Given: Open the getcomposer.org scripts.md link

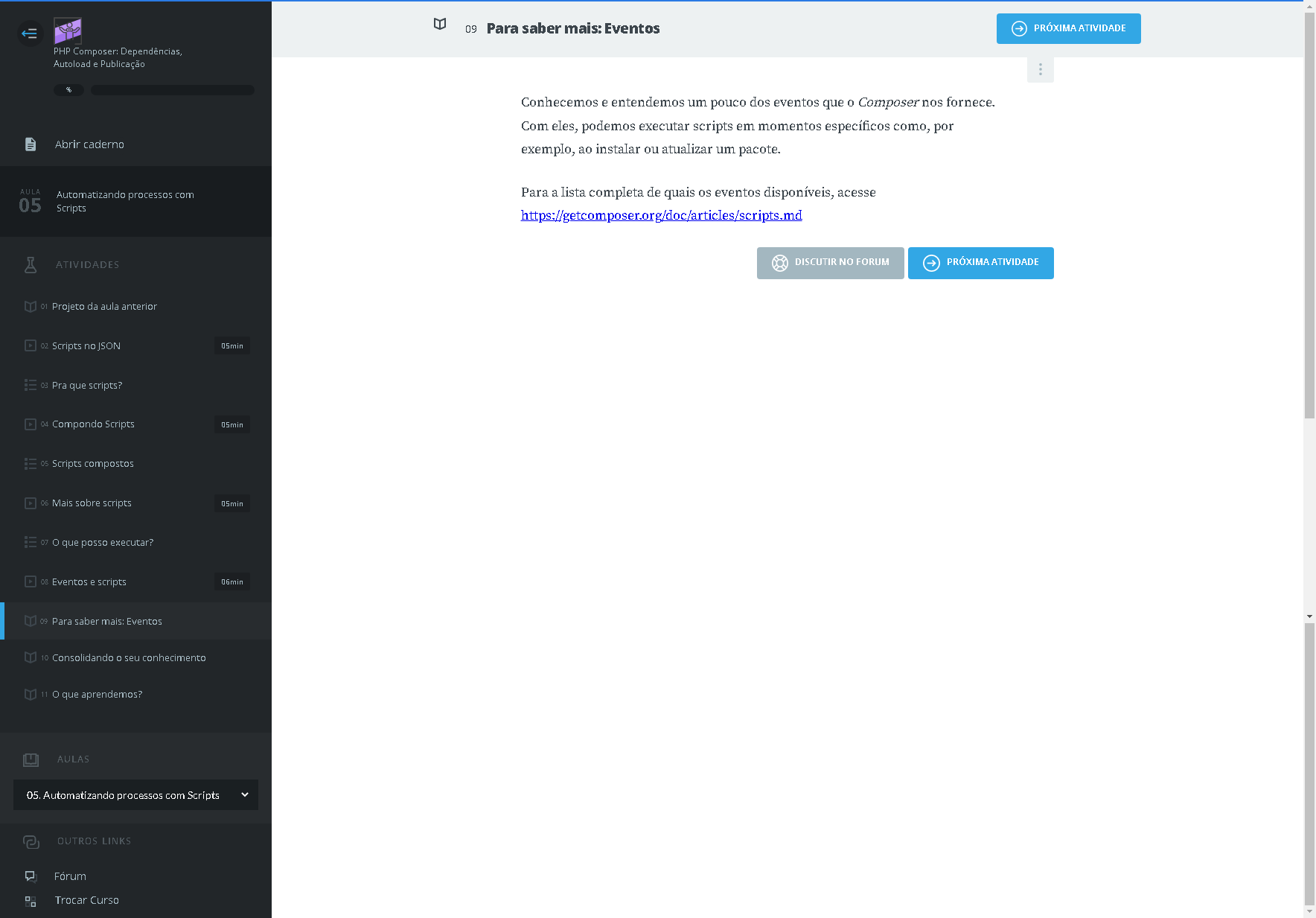Looking at the screenshot, I should [x=661, y=215].
